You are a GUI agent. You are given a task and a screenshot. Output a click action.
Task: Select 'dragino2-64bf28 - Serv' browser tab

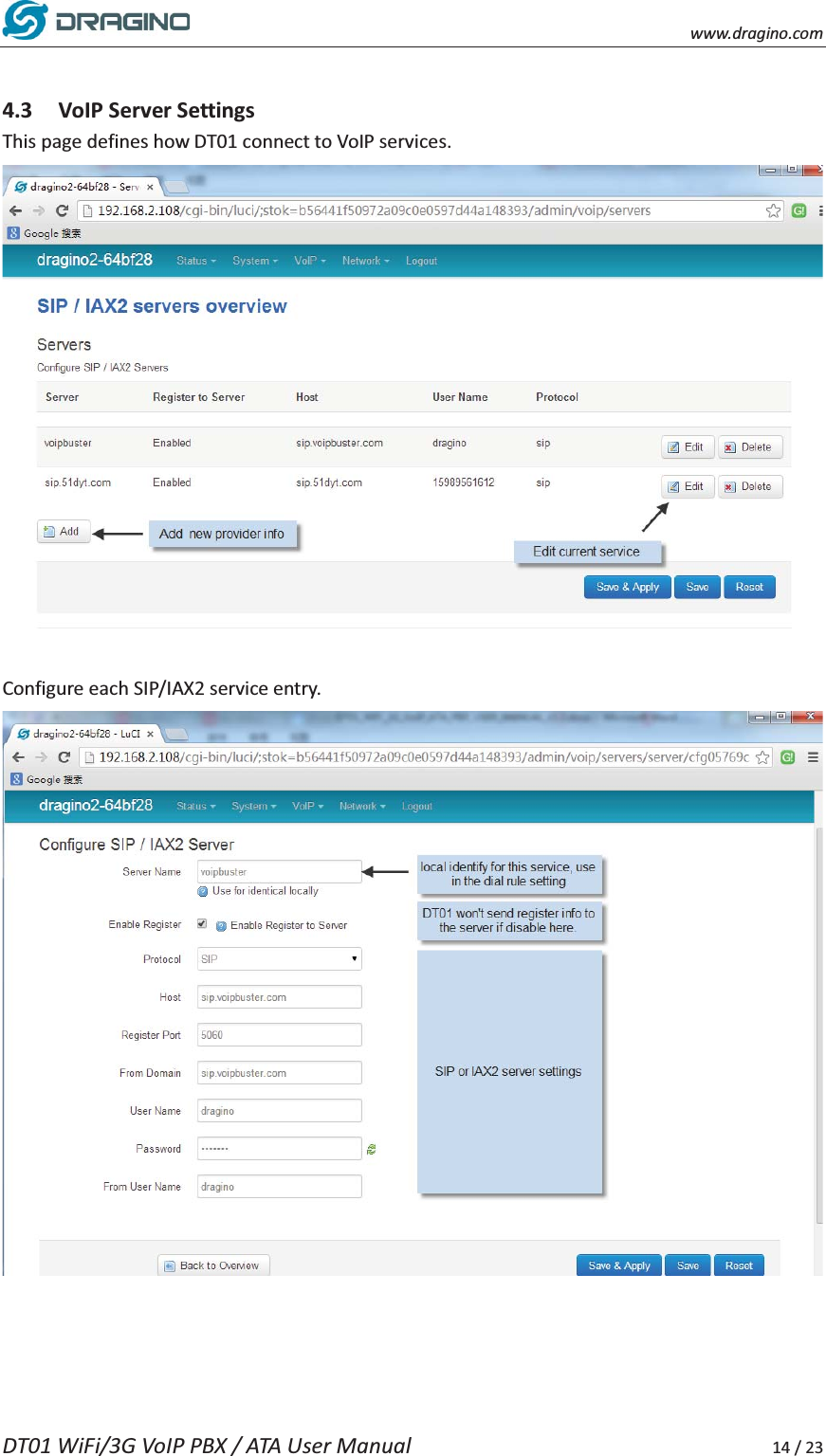tap(84, 187)
